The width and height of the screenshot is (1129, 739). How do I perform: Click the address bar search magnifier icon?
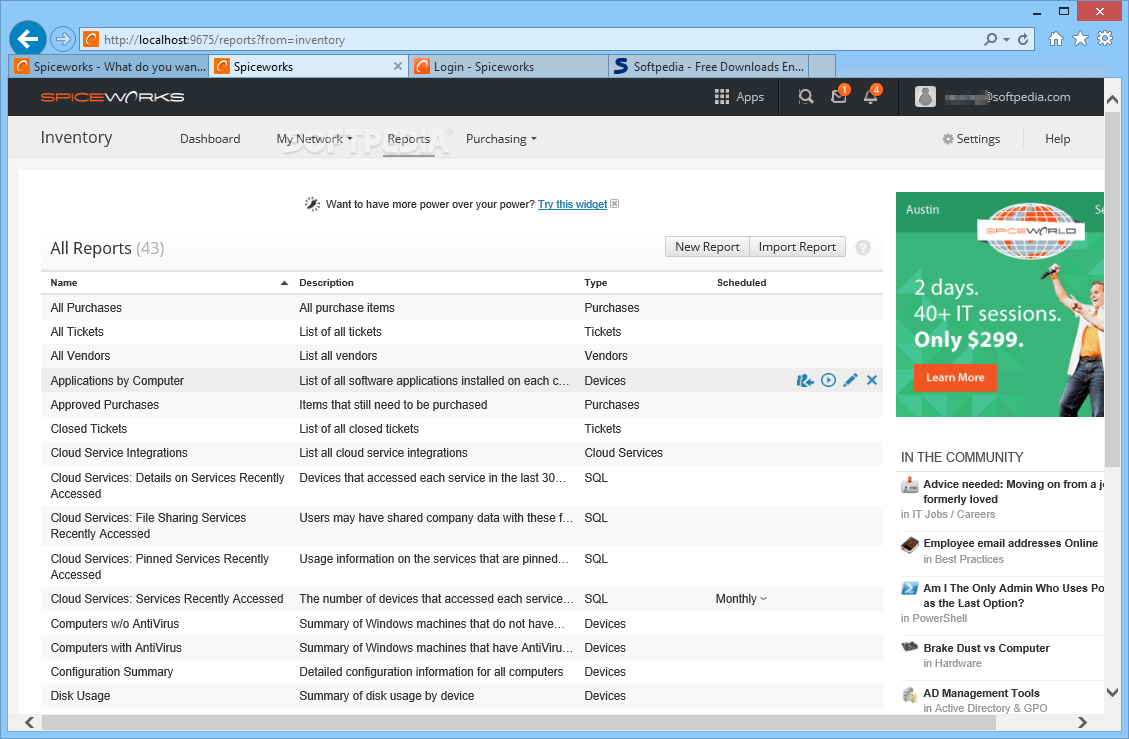[991, 39]
